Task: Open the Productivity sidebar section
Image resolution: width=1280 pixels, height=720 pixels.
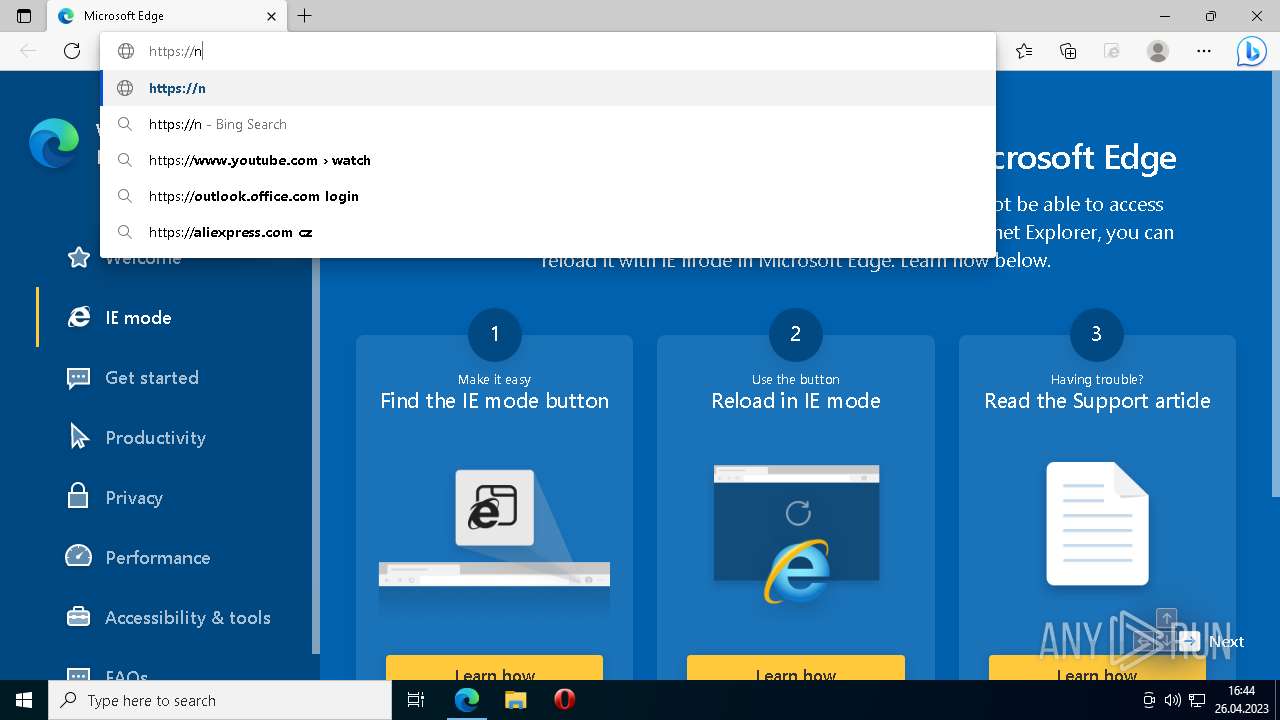Action: (155, 437)
